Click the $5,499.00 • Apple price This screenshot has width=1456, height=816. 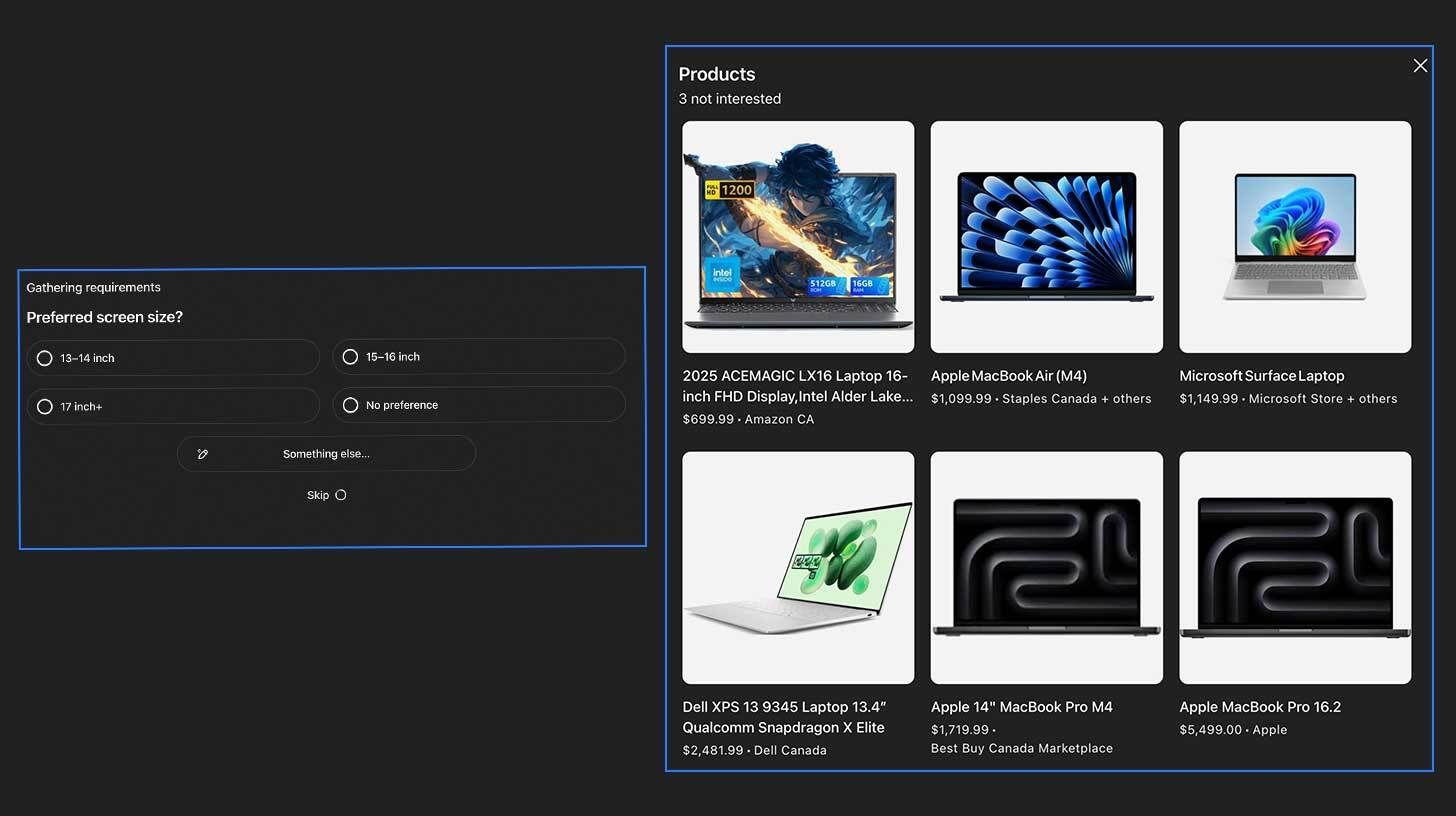coord(1234,730)
